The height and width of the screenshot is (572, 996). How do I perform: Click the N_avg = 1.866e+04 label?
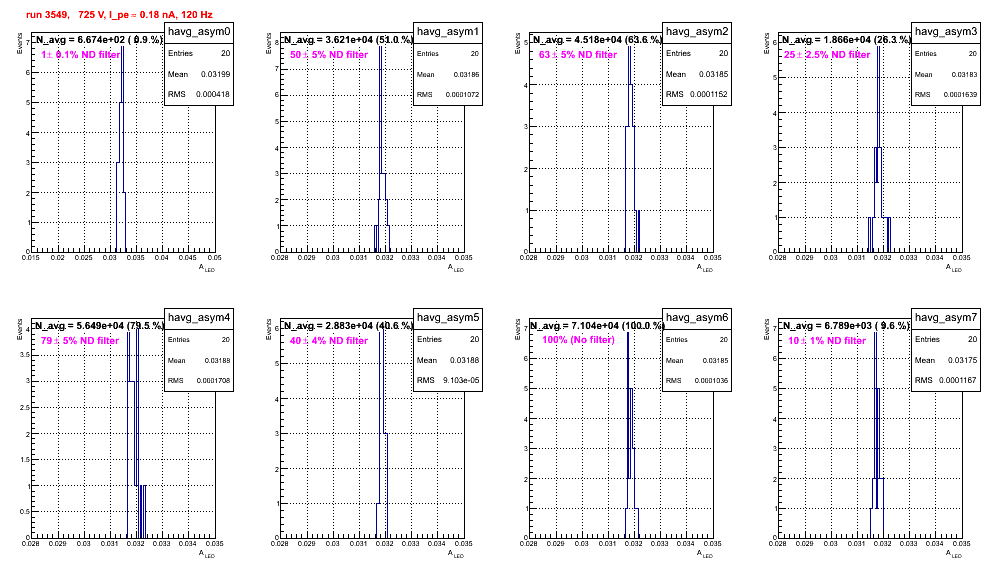(846, 39)
